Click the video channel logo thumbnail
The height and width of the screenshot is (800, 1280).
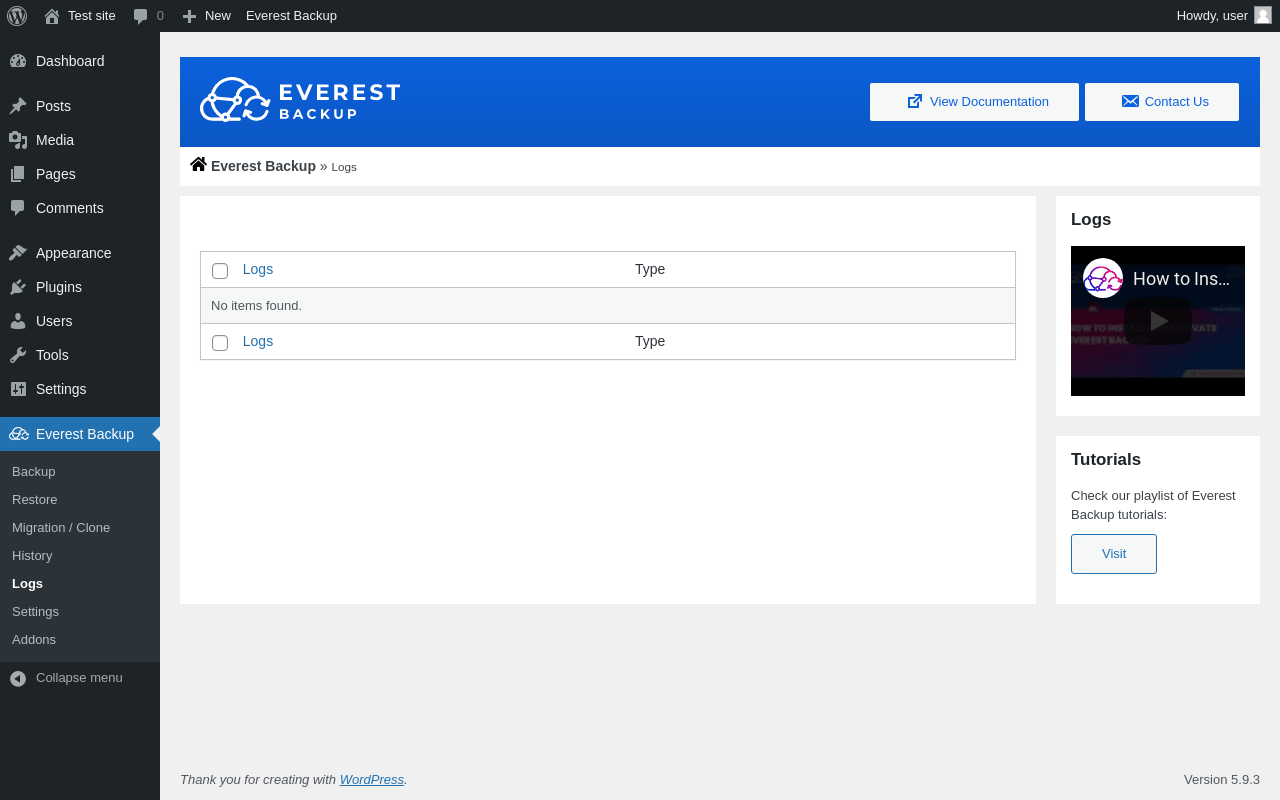pyautogui.click(x=1103, y=278)
